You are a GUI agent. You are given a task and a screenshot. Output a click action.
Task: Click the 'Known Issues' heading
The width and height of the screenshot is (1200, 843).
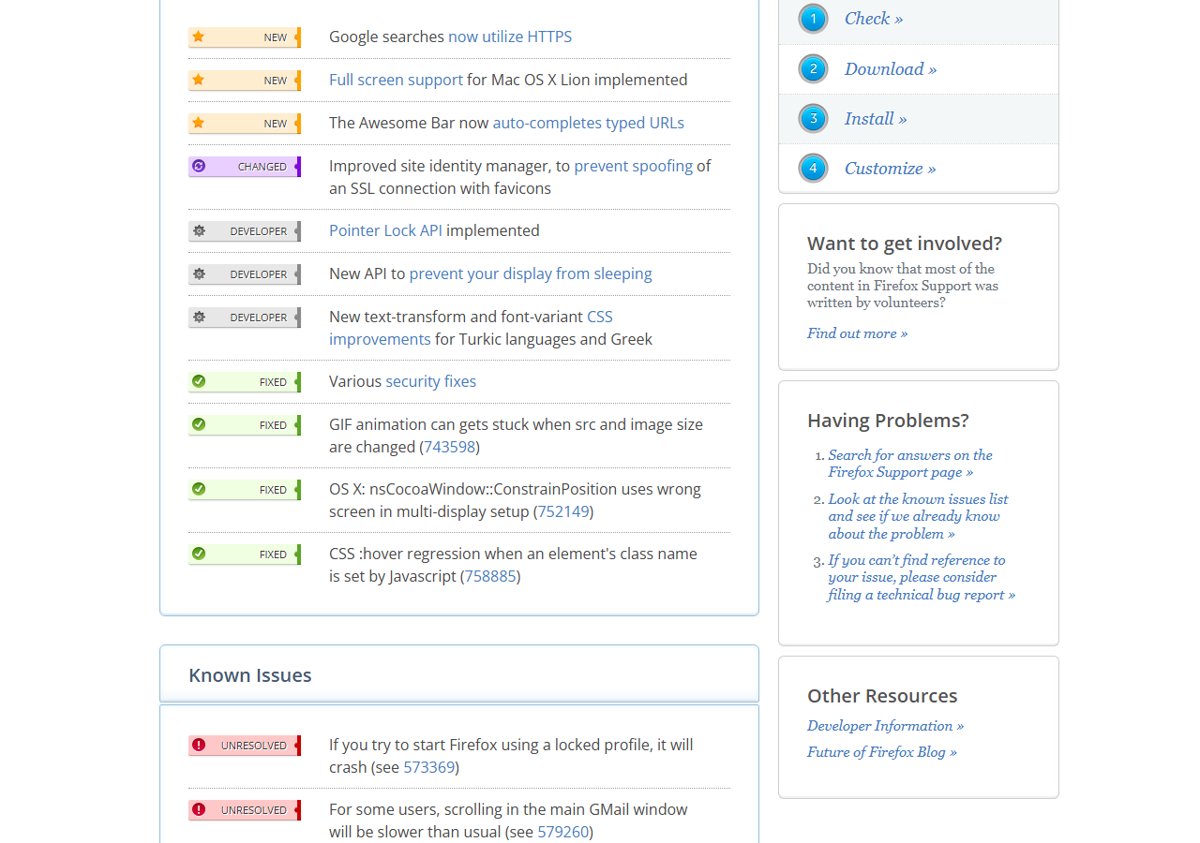pos(250,675)
